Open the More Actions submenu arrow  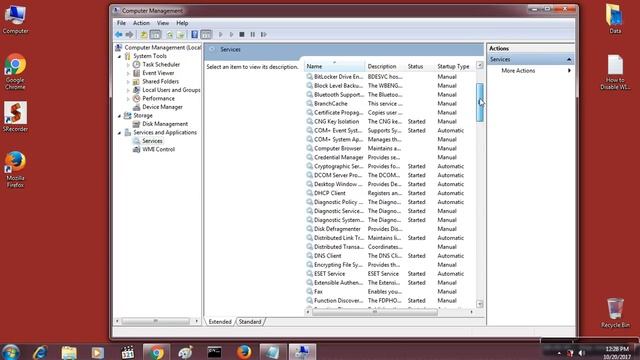click(x=569, y=71)
